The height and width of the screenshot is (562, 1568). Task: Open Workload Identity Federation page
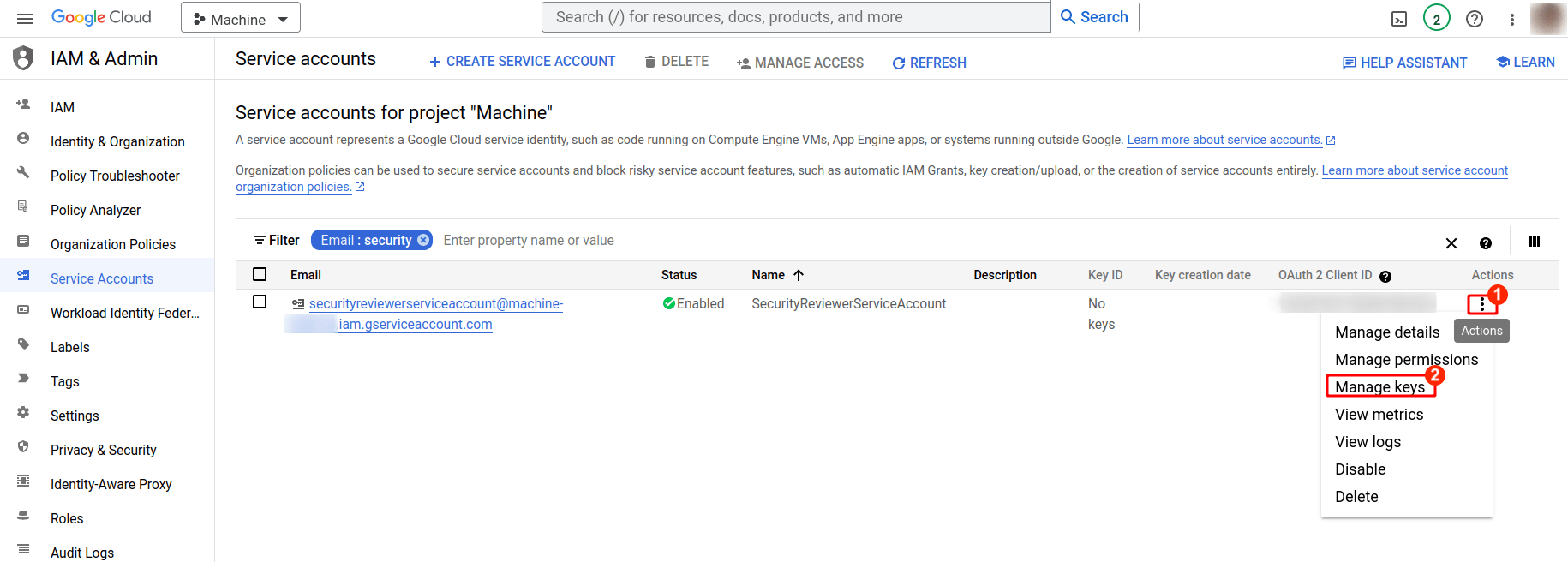125,313
